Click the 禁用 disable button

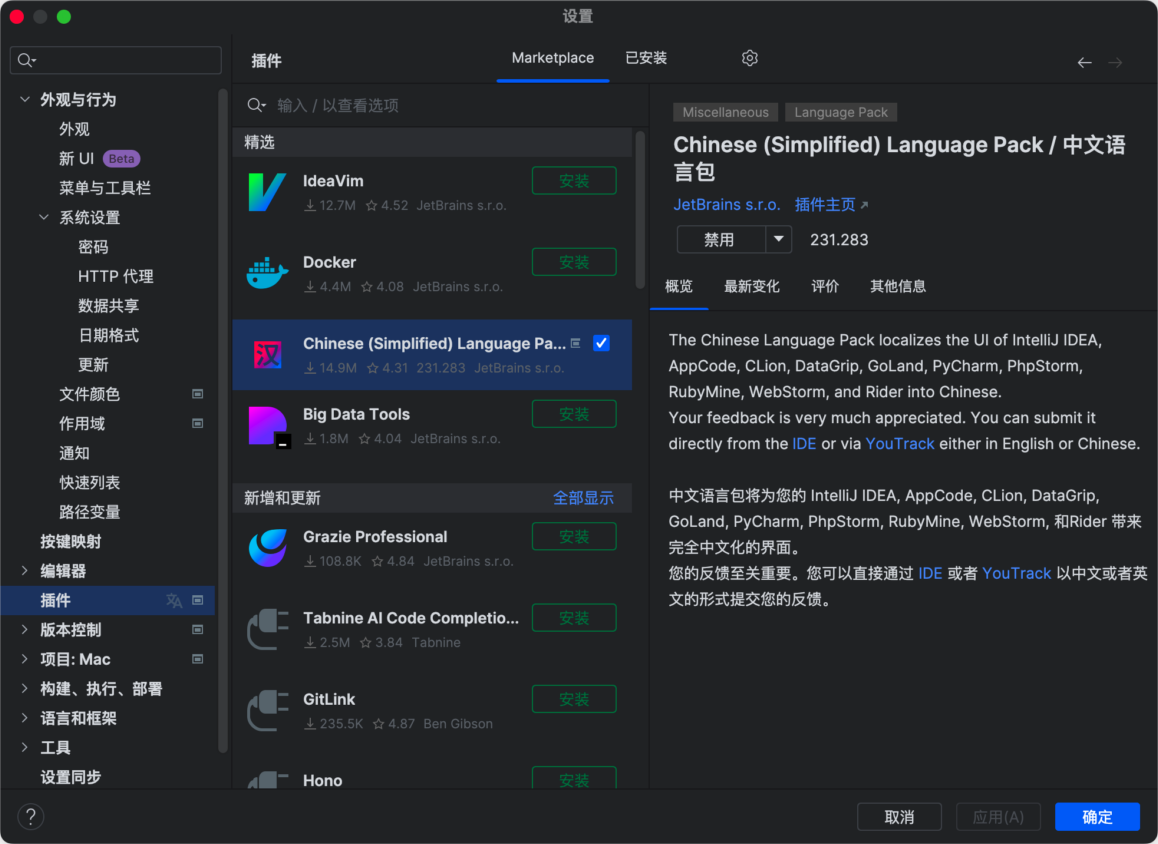click(721, 239)
